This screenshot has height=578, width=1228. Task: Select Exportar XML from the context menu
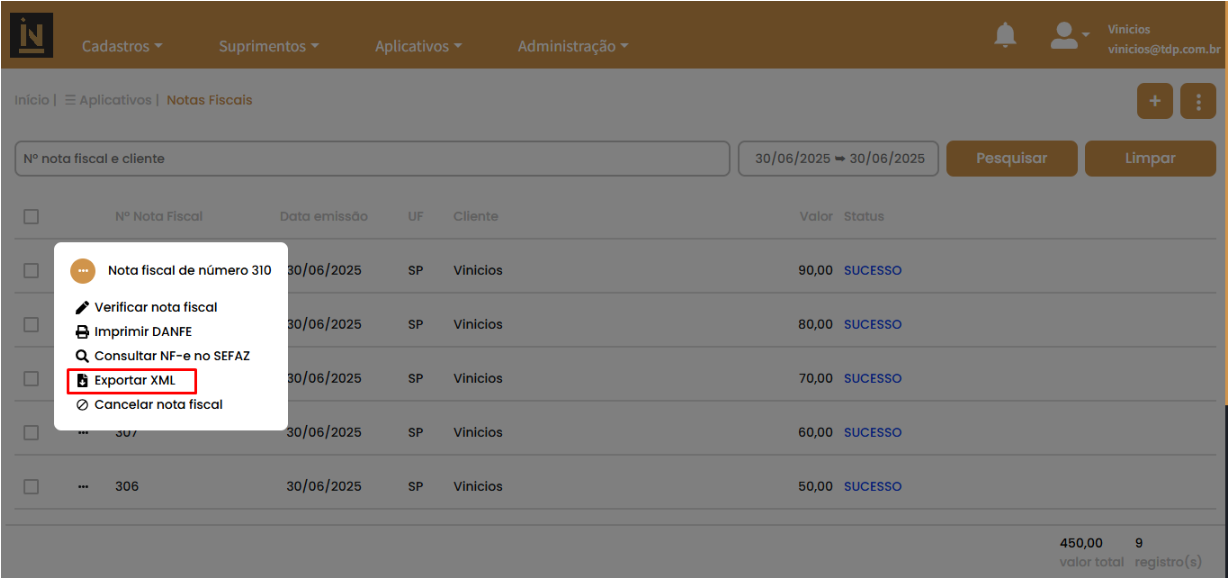[132, 380]
